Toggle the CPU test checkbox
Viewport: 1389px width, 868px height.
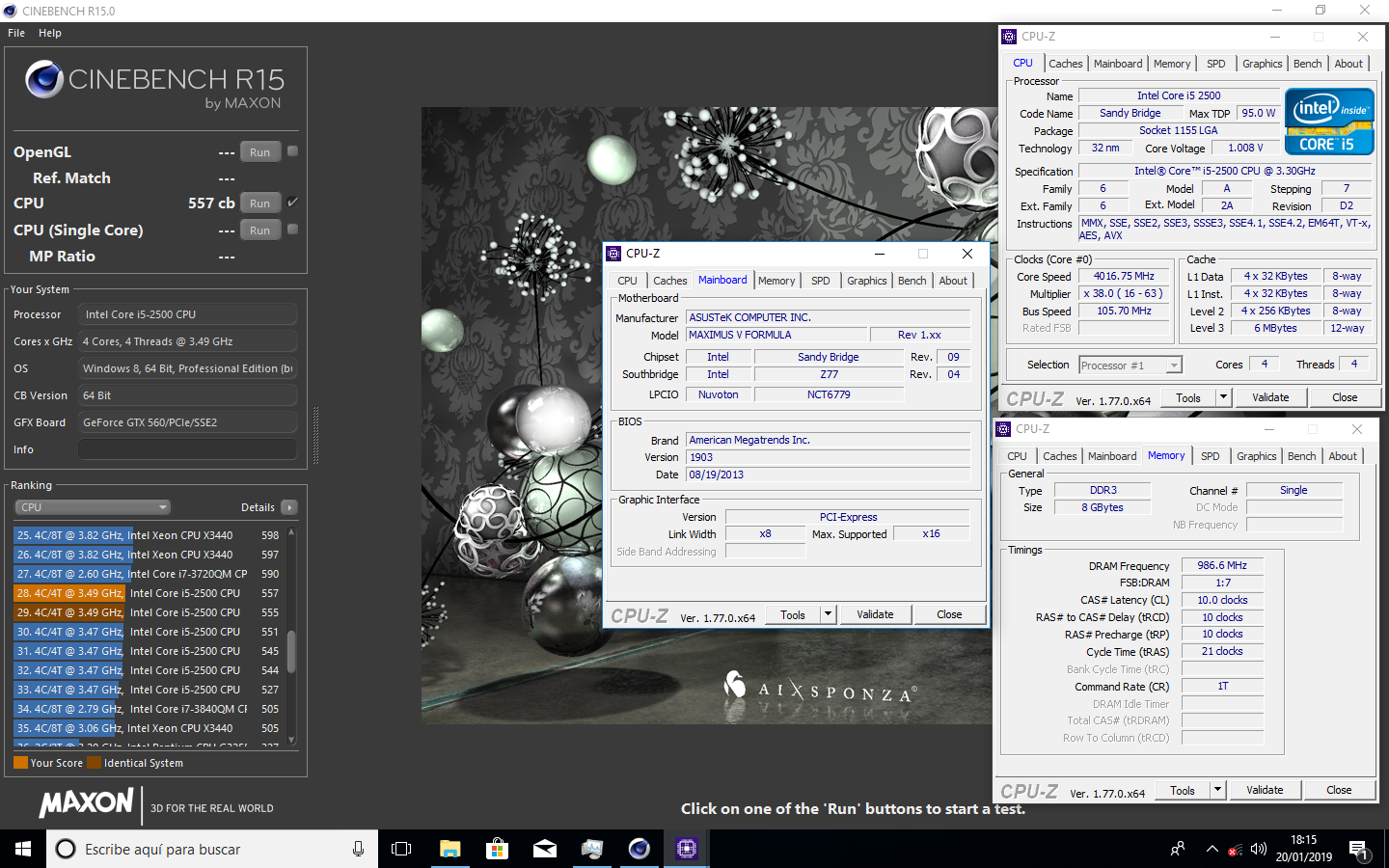(292, 203)
